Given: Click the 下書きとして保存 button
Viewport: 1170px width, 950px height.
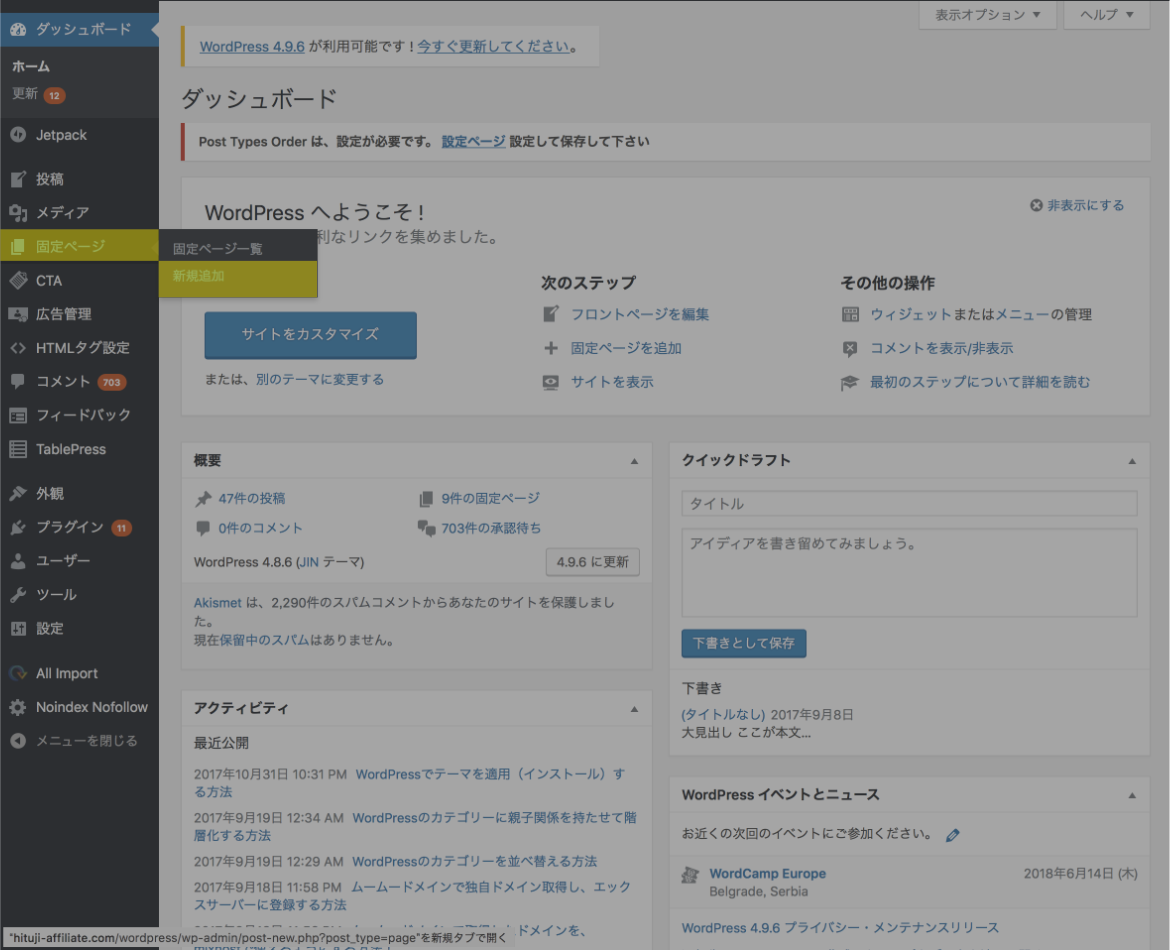Looking at the screenshot, I should [743, 643].
